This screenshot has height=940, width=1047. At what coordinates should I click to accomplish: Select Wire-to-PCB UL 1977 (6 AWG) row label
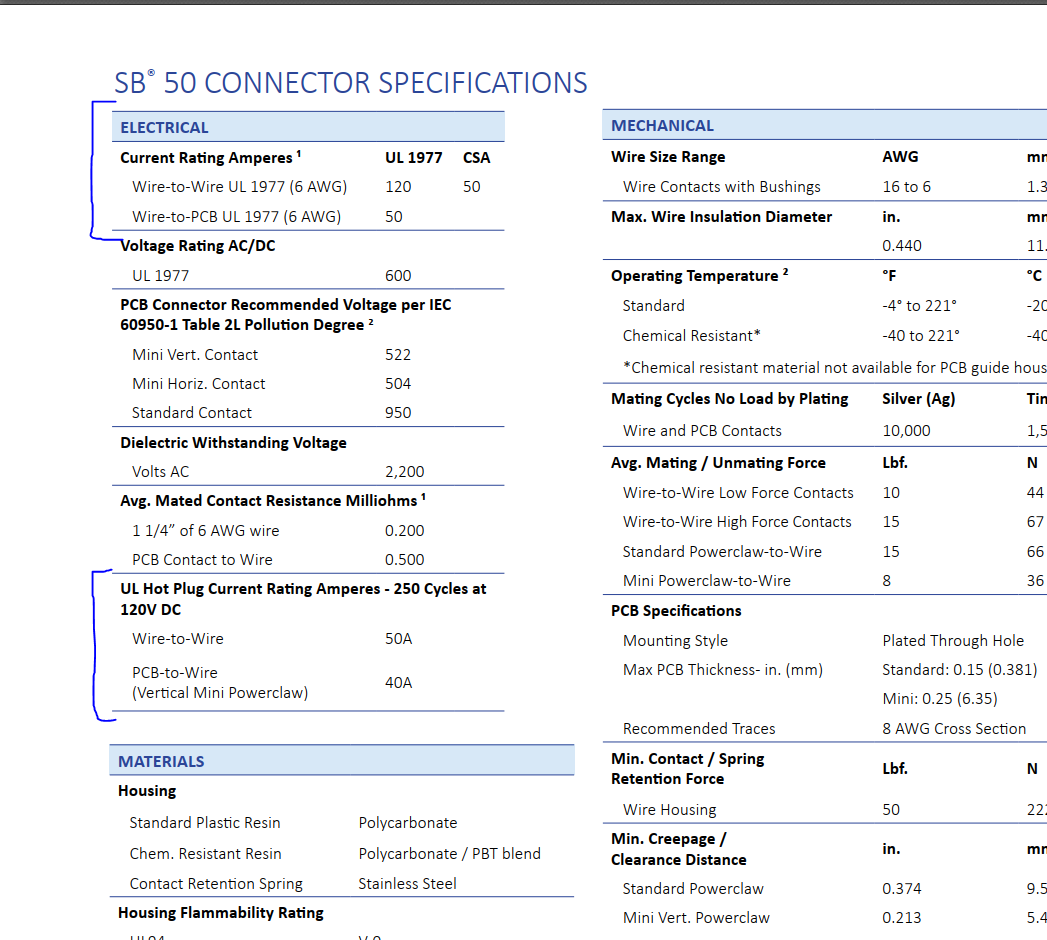[236, 216]
